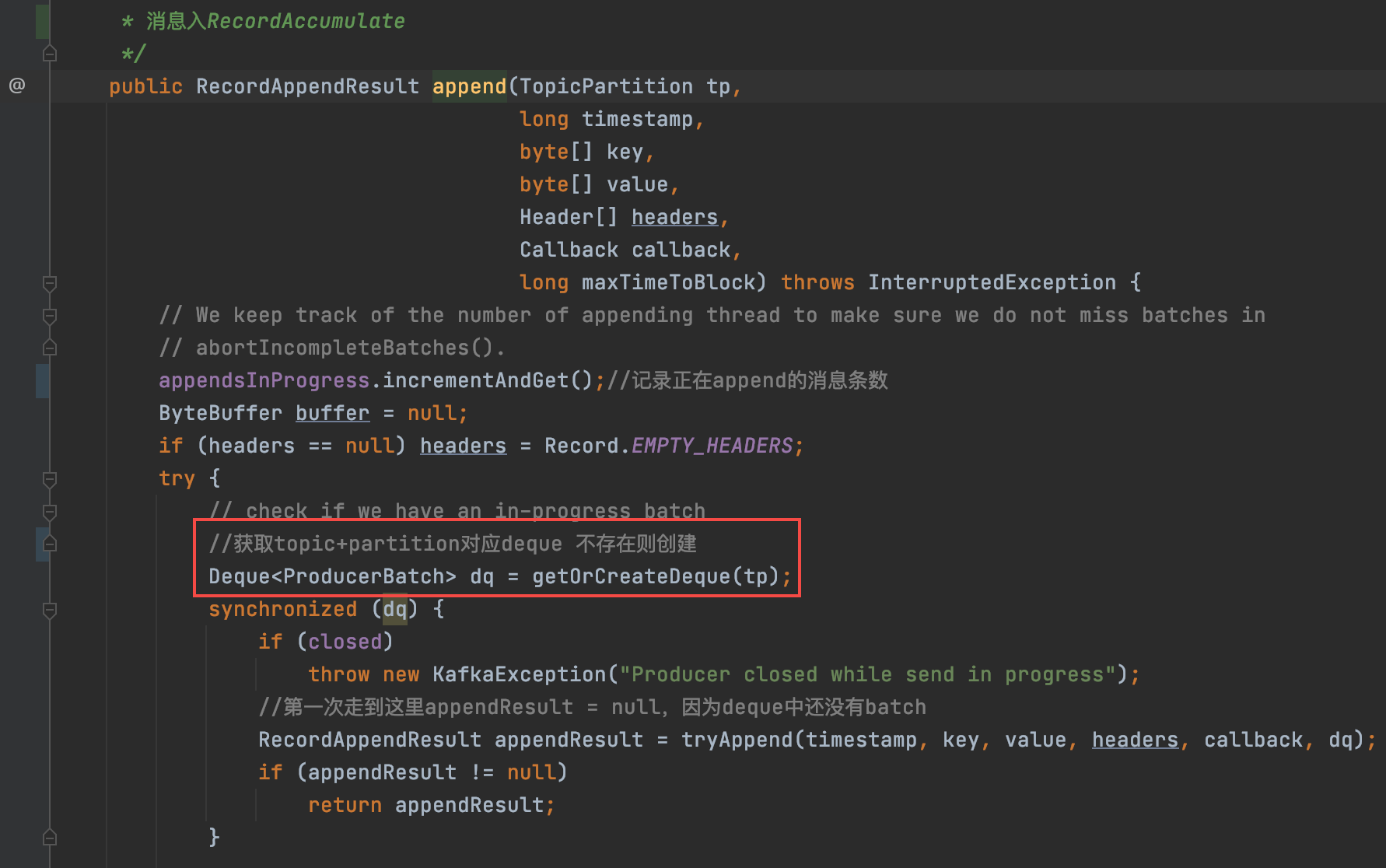Click InterruptedException in throws clause
Screen dimensions: 1386x868
point(992,282)
